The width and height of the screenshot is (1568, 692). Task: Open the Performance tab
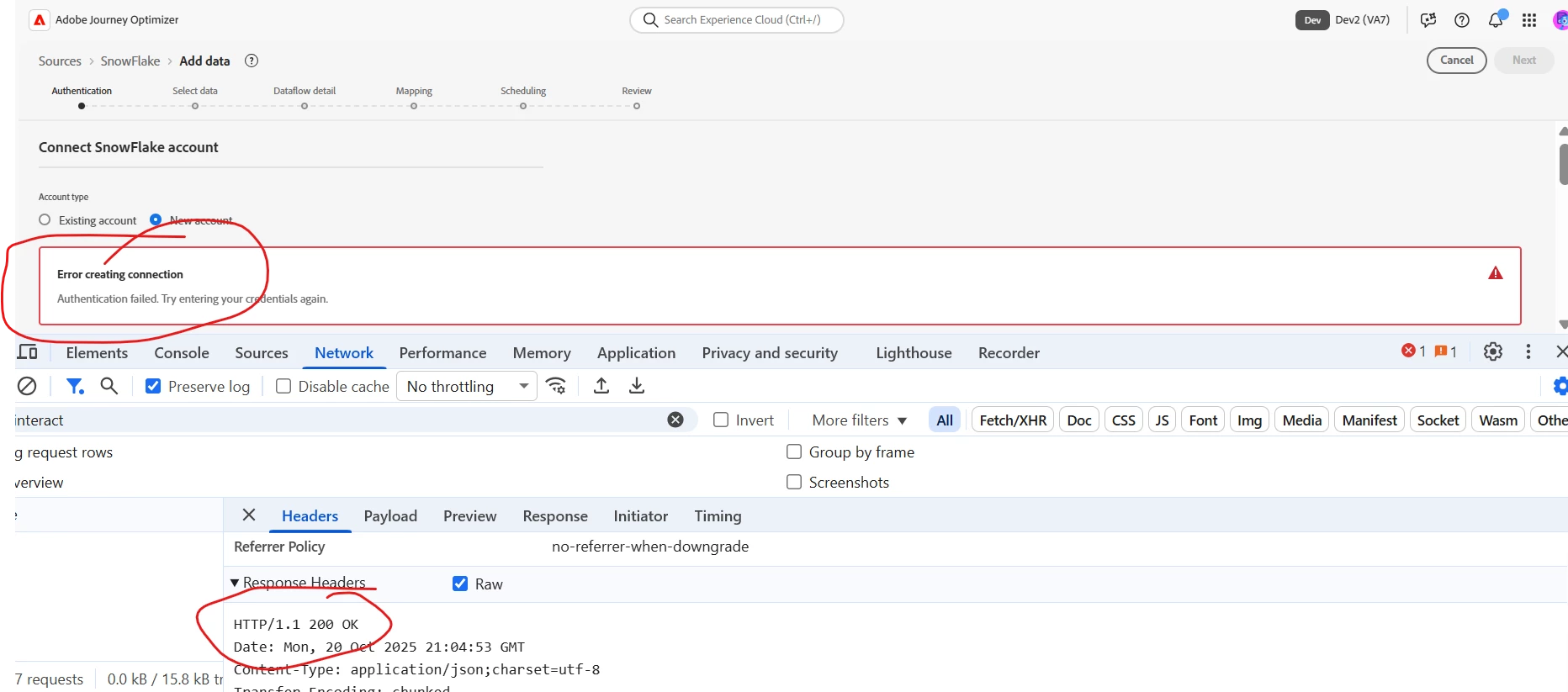[x=442, y=352]
